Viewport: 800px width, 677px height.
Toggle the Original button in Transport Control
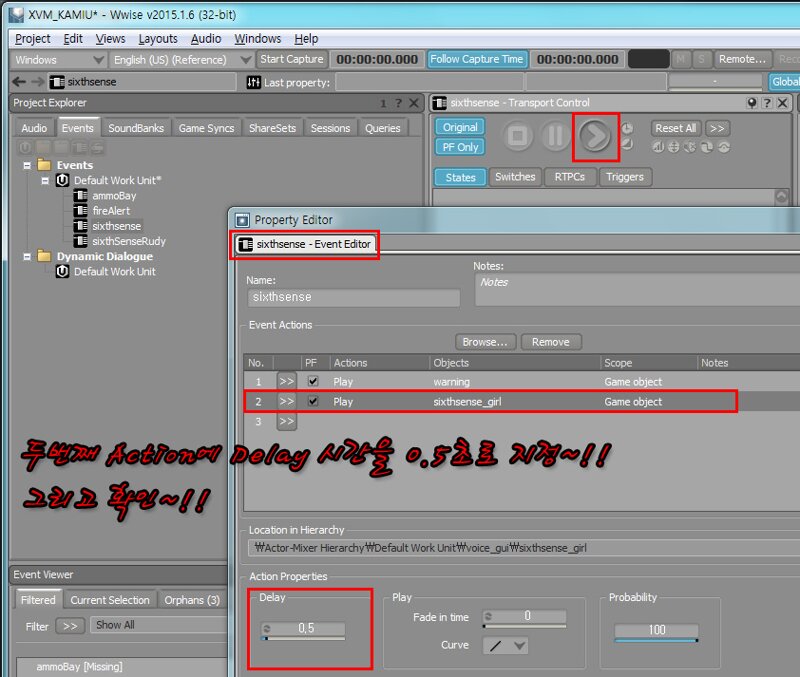(x=460, y=127)
